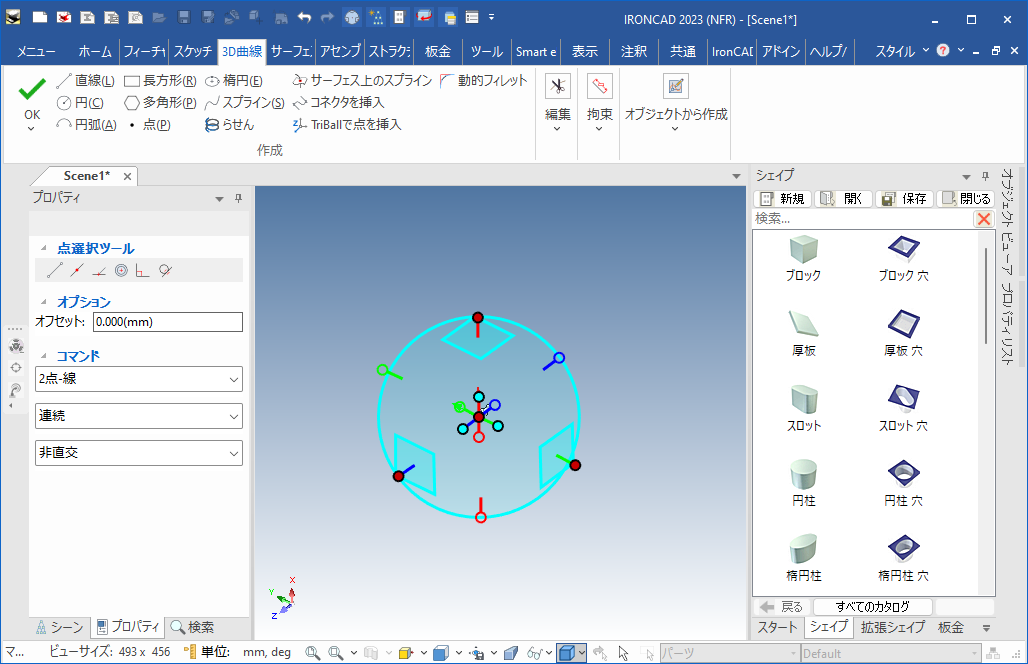Viewport: 1028px width, 664px height.
Task: Open the メニュー tab
Action: tap(36, 51)
